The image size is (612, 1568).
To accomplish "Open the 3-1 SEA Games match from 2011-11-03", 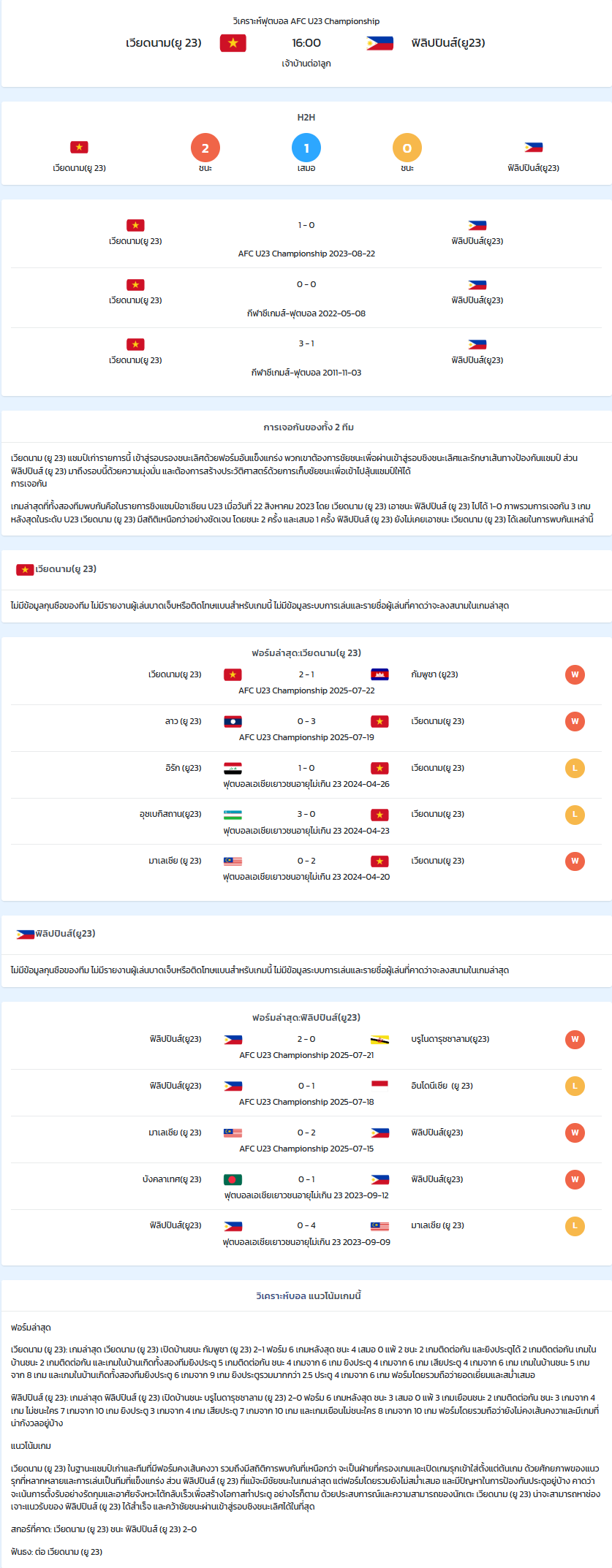I will (x=306, y=358).
